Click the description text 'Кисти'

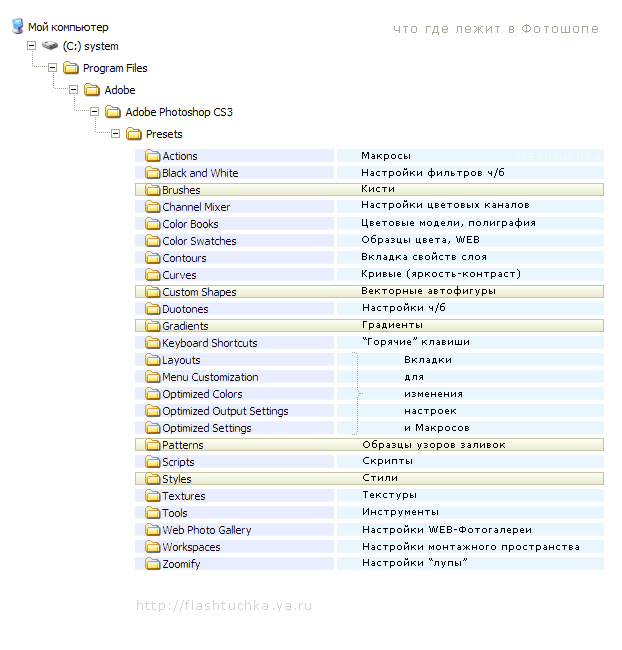pyautogui.click(x=378, y=189)
